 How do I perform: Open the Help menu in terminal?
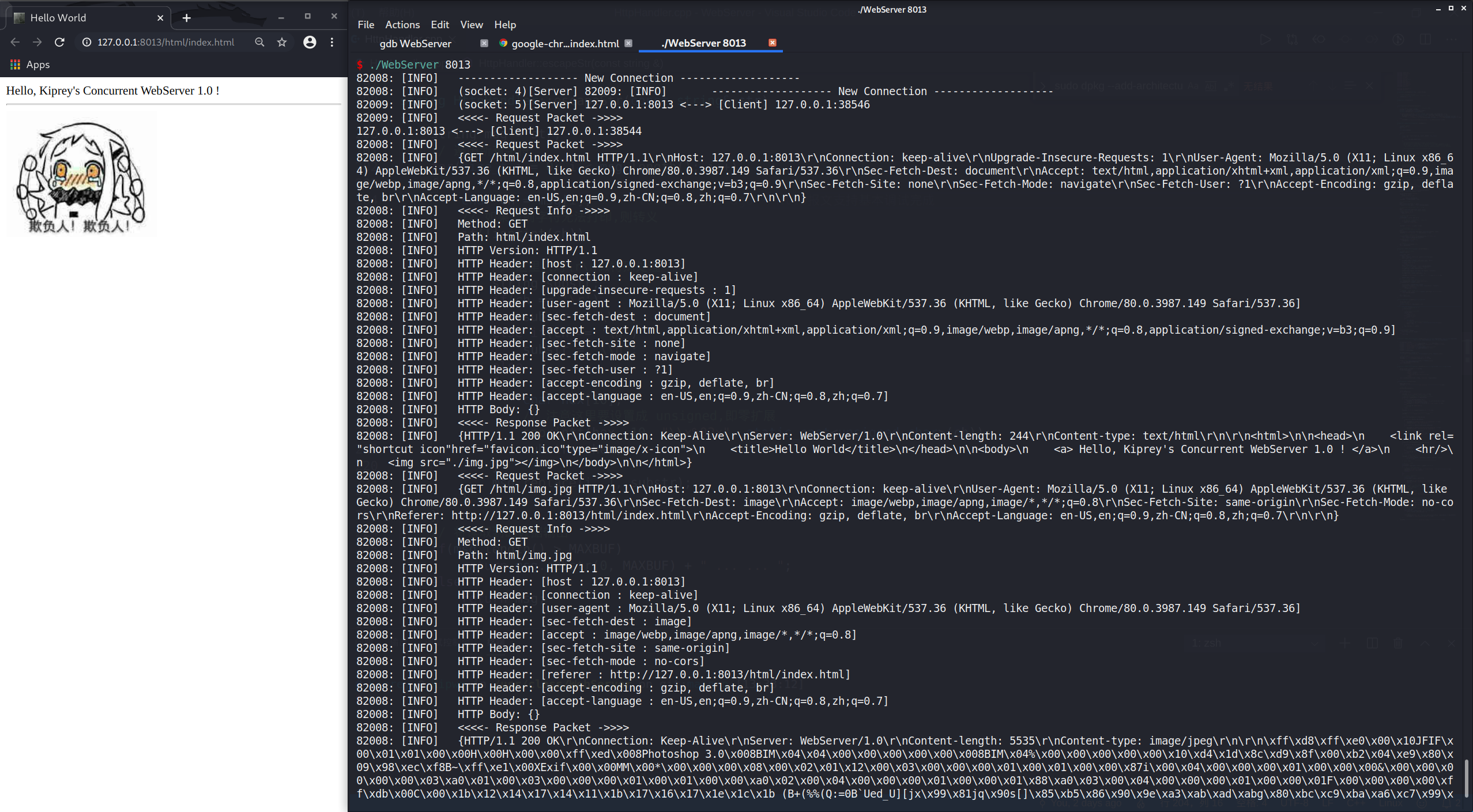click(x=504, y=23)
